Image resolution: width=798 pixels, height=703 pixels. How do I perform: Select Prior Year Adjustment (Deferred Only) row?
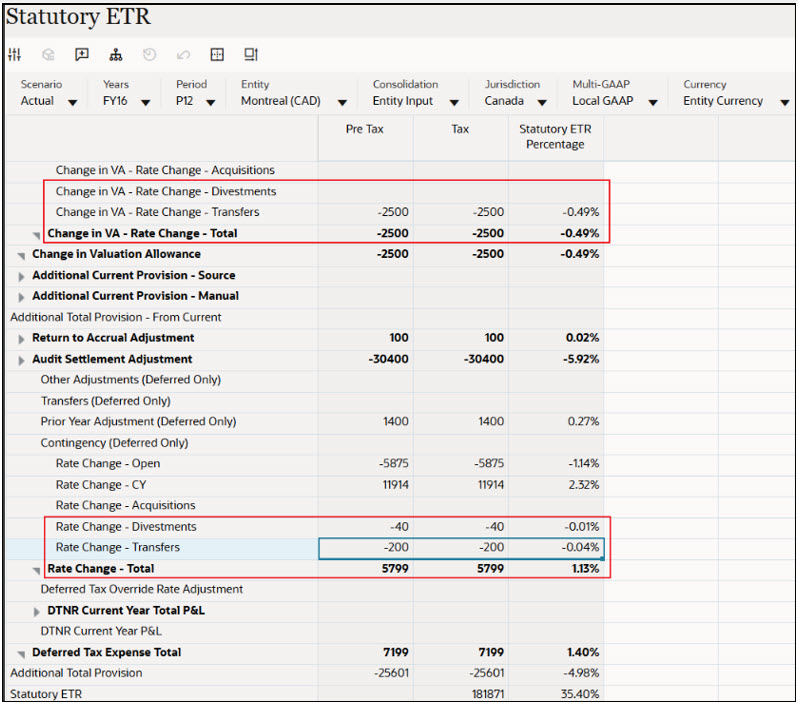click(138, 422)
